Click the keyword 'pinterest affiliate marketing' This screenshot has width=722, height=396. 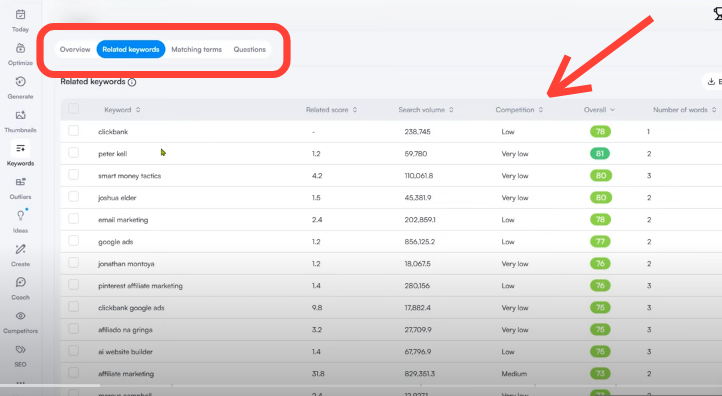(x=140, y=286)
